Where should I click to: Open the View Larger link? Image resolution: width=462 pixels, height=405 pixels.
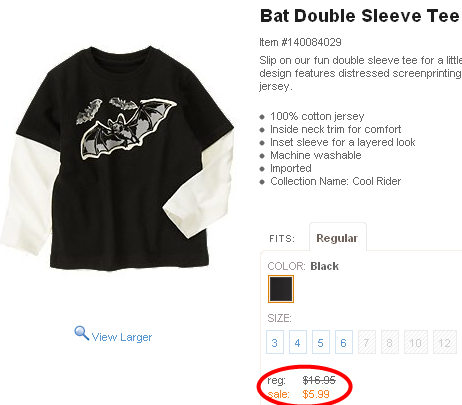coord(122,337)
